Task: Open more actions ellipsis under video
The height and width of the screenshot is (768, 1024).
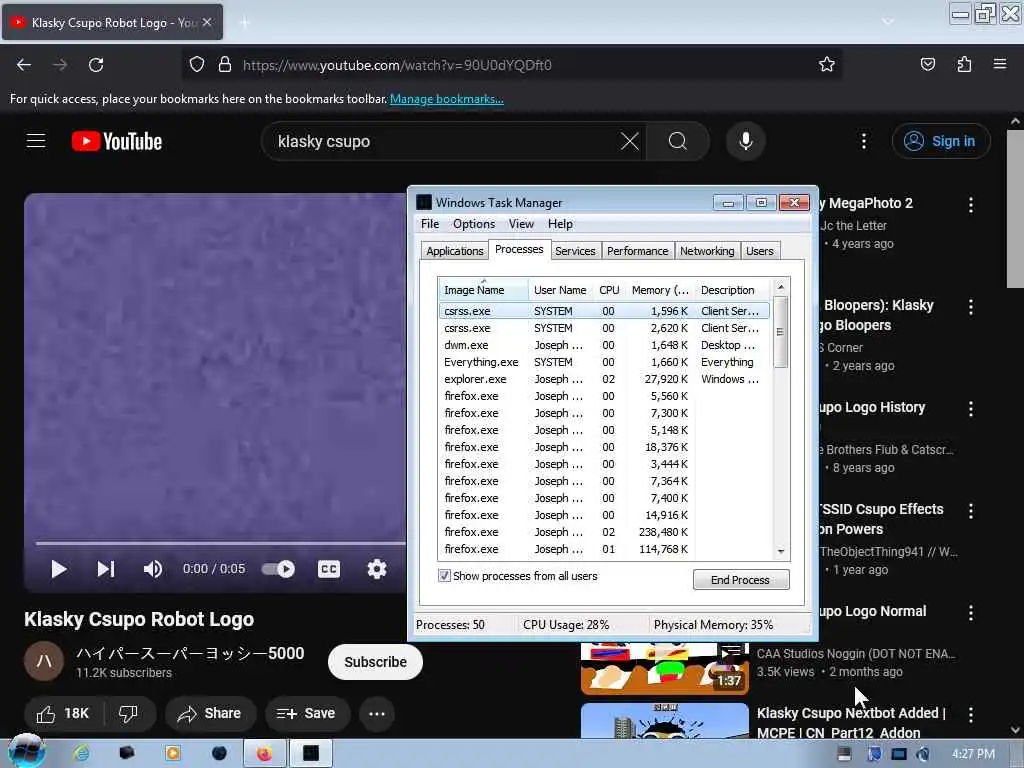Action: point(377,714)
